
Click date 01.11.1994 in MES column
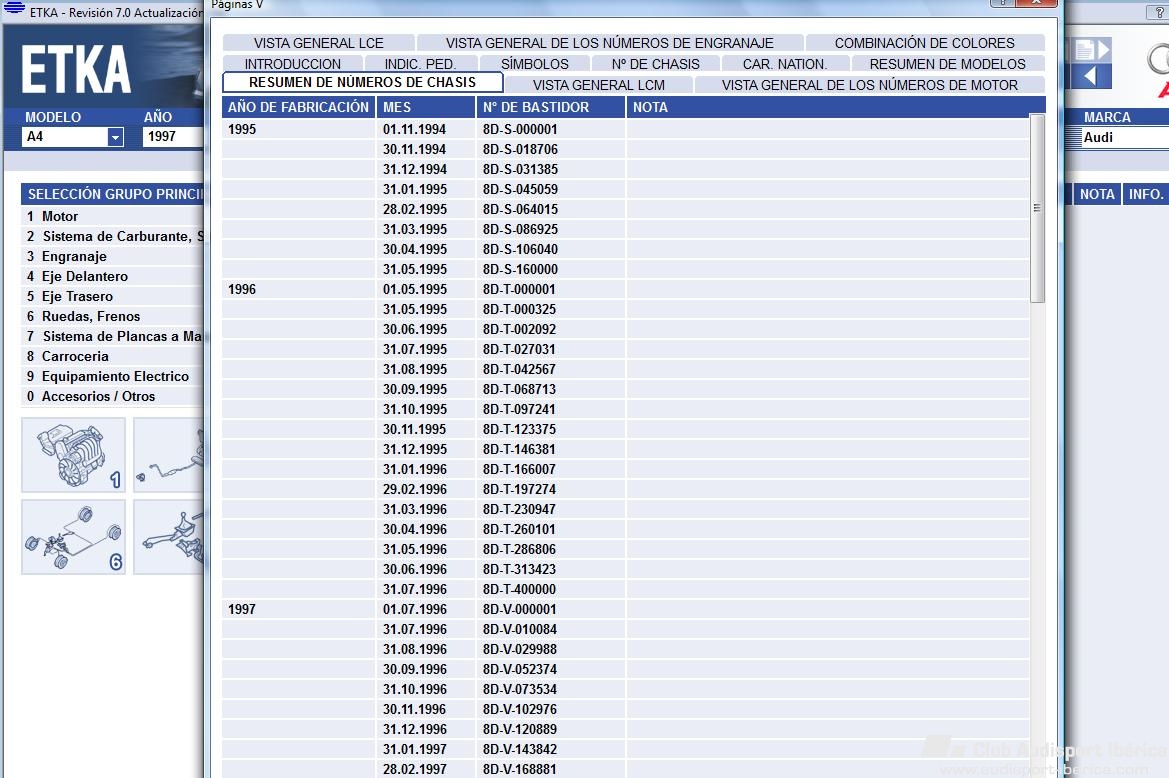(415, 130)
